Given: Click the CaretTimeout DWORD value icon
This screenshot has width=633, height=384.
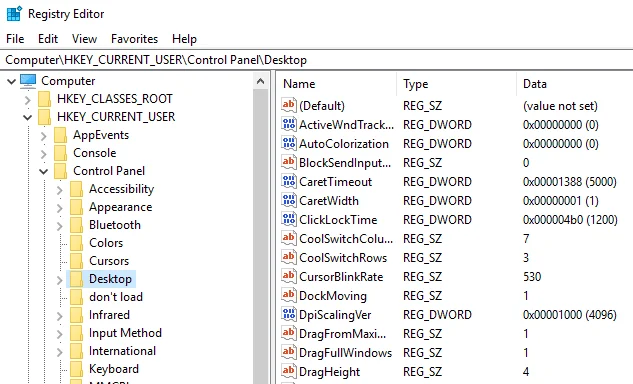Looking at the screenshot, I should 289,181.
